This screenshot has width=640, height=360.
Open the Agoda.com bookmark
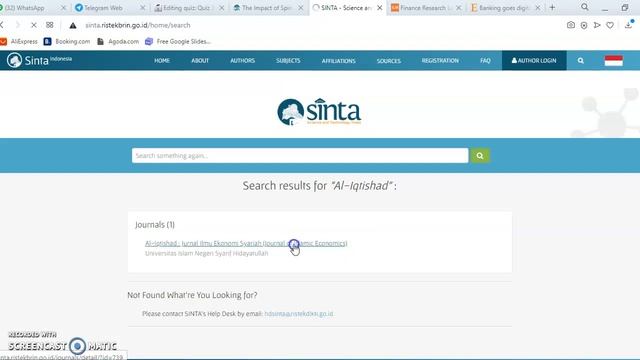click(118, 41)
